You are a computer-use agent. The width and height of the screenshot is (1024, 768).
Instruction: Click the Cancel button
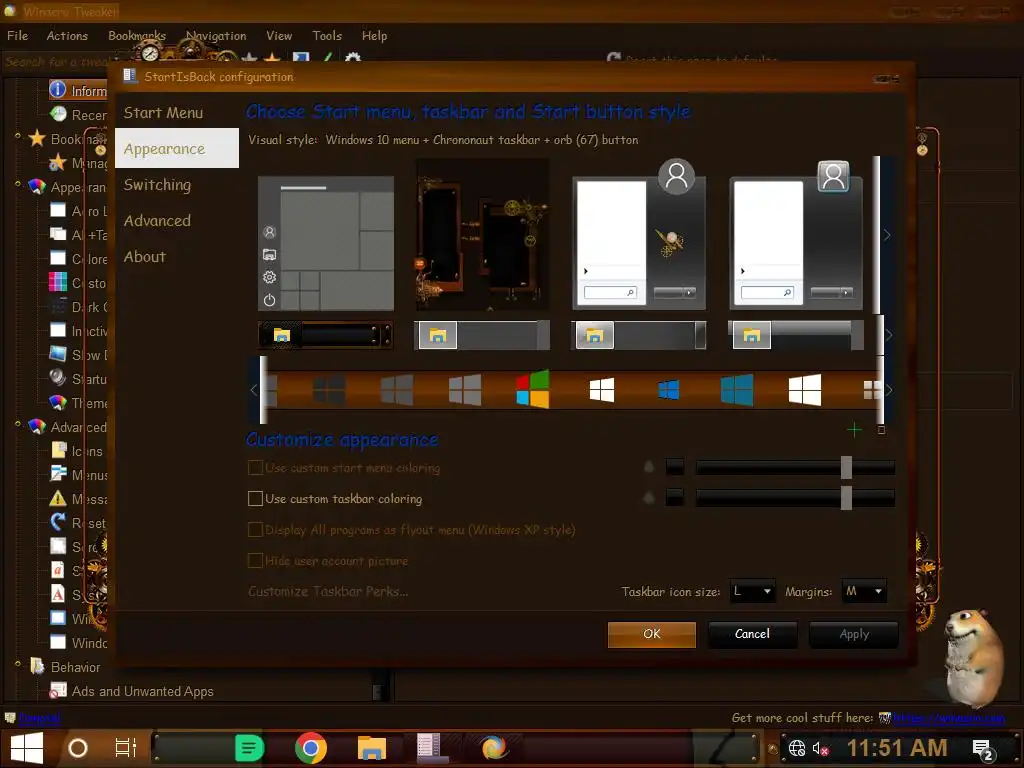[752, 634]
